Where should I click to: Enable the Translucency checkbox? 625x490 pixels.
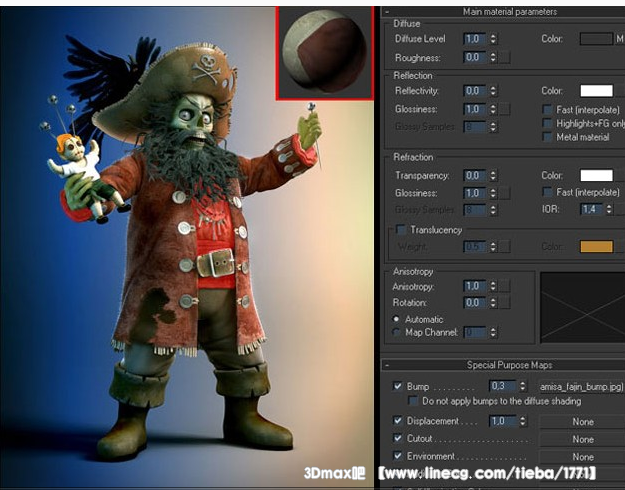point(401,230)
